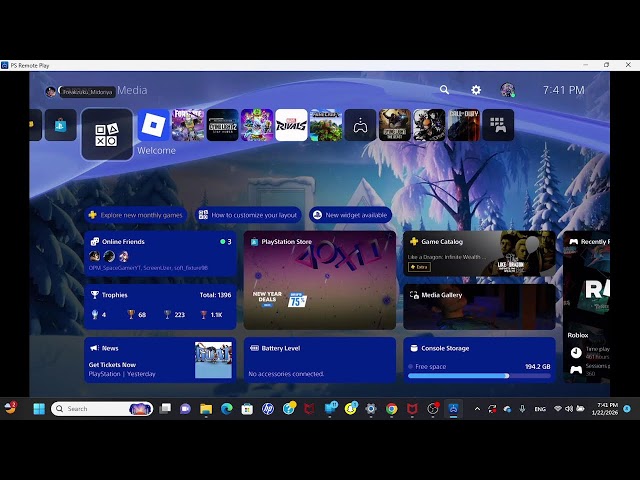Viewport: 640px width, 480px height.
Task: Open the Game Catalog widget
Action: [x=479, y=254]
